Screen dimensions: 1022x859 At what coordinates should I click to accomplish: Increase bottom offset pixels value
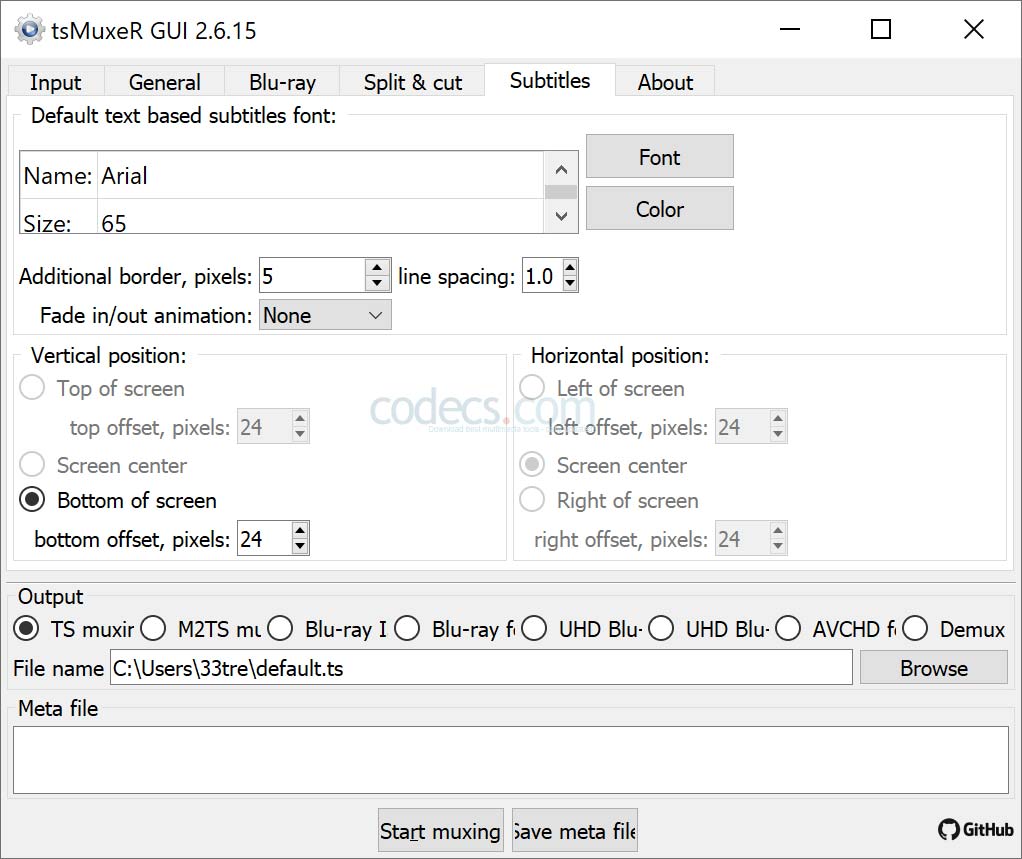point(300,531)
